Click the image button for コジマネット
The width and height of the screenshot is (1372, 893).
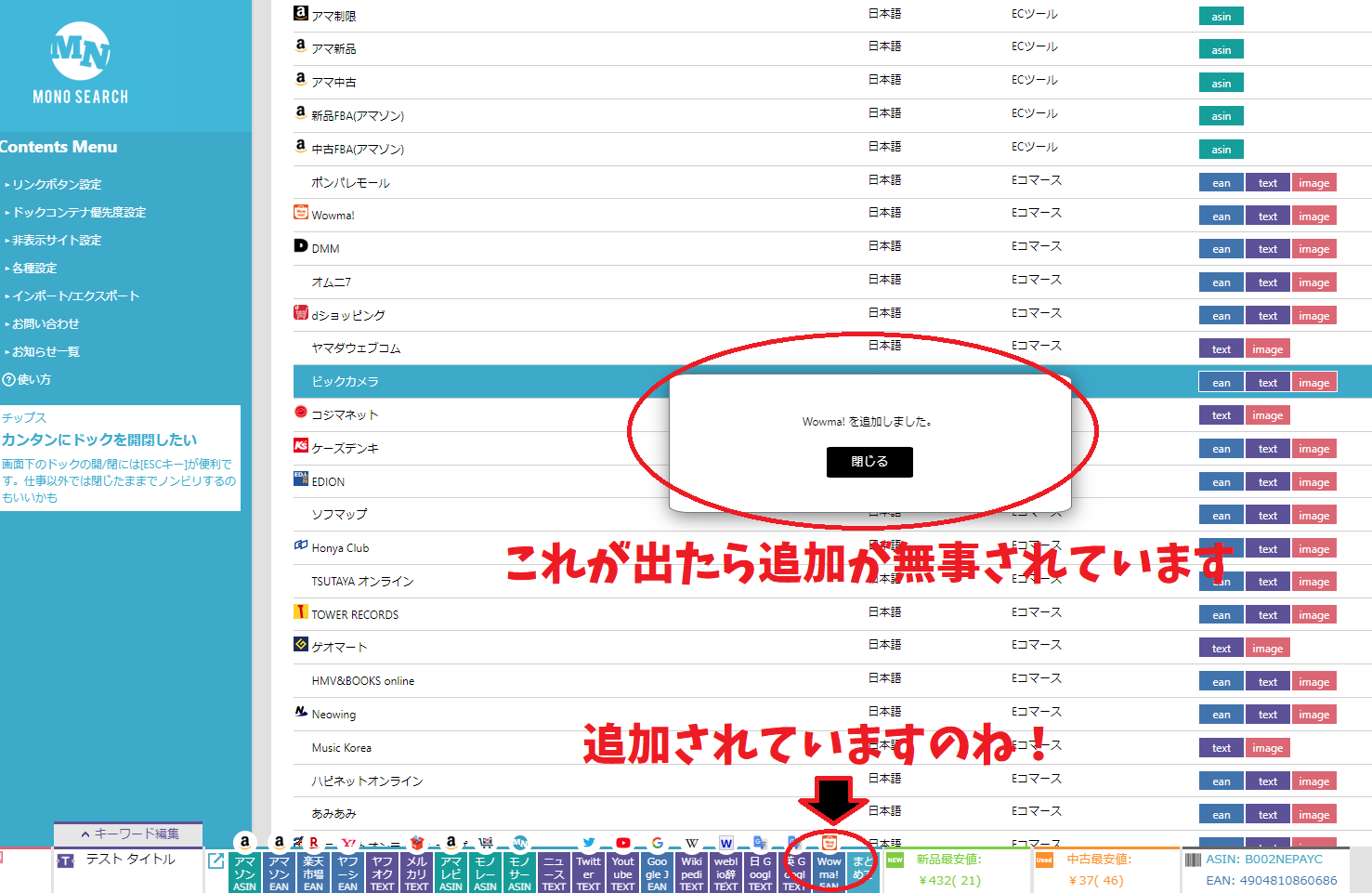[1267, 415]
